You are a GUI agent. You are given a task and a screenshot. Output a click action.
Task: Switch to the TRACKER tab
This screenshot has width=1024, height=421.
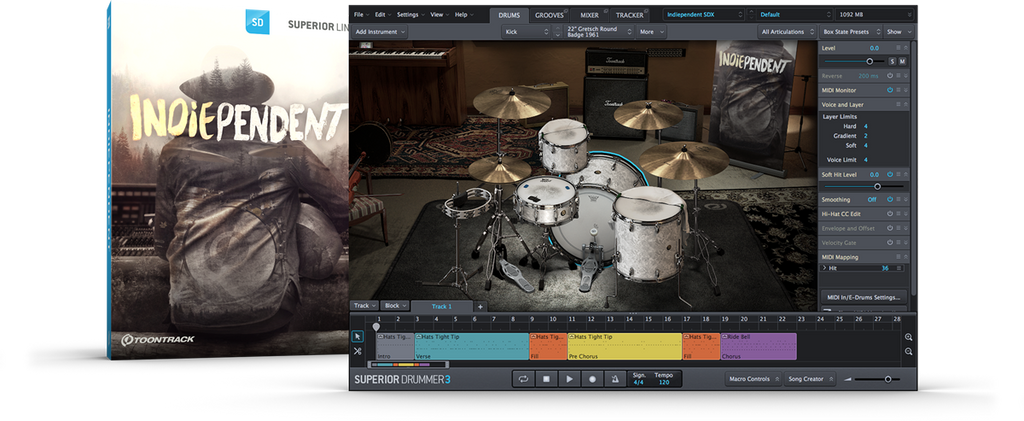(x=630, y=15)
